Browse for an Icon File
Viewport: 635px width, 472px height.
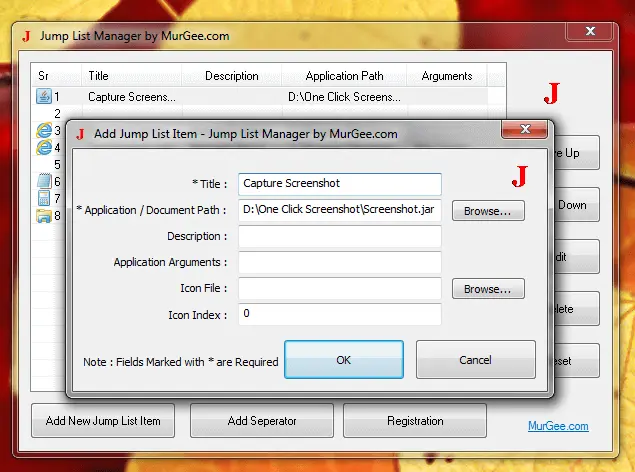point(488,289)
